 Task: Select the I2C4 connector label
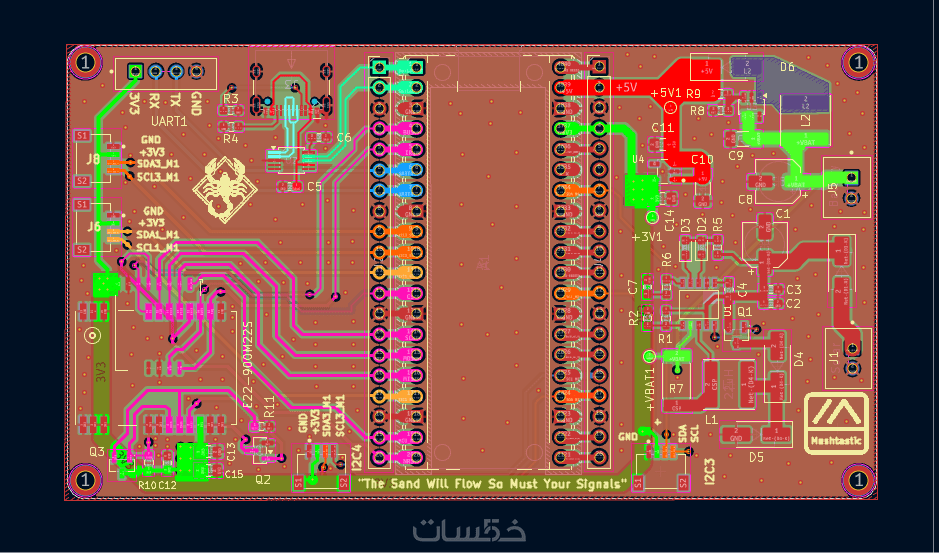tap(357, 457)
